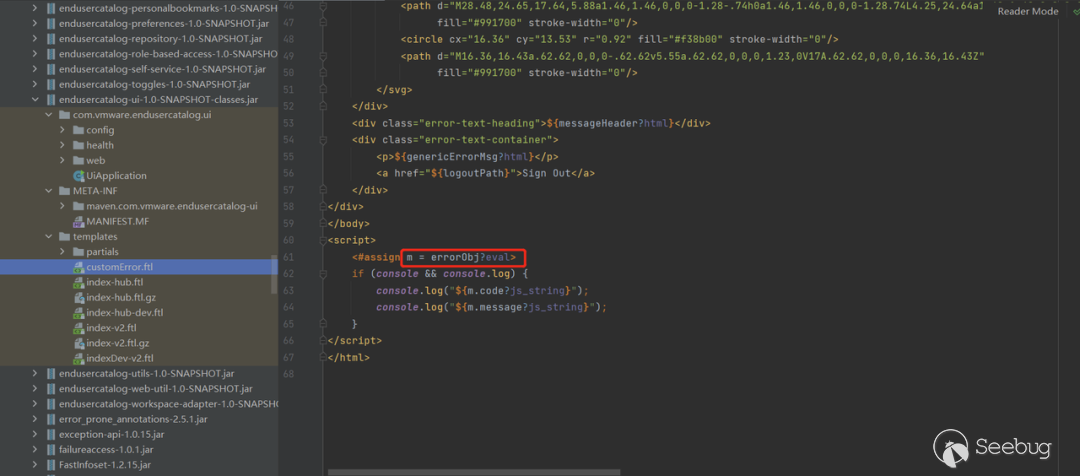Click the UiApplication class icon

click(79, 176)
